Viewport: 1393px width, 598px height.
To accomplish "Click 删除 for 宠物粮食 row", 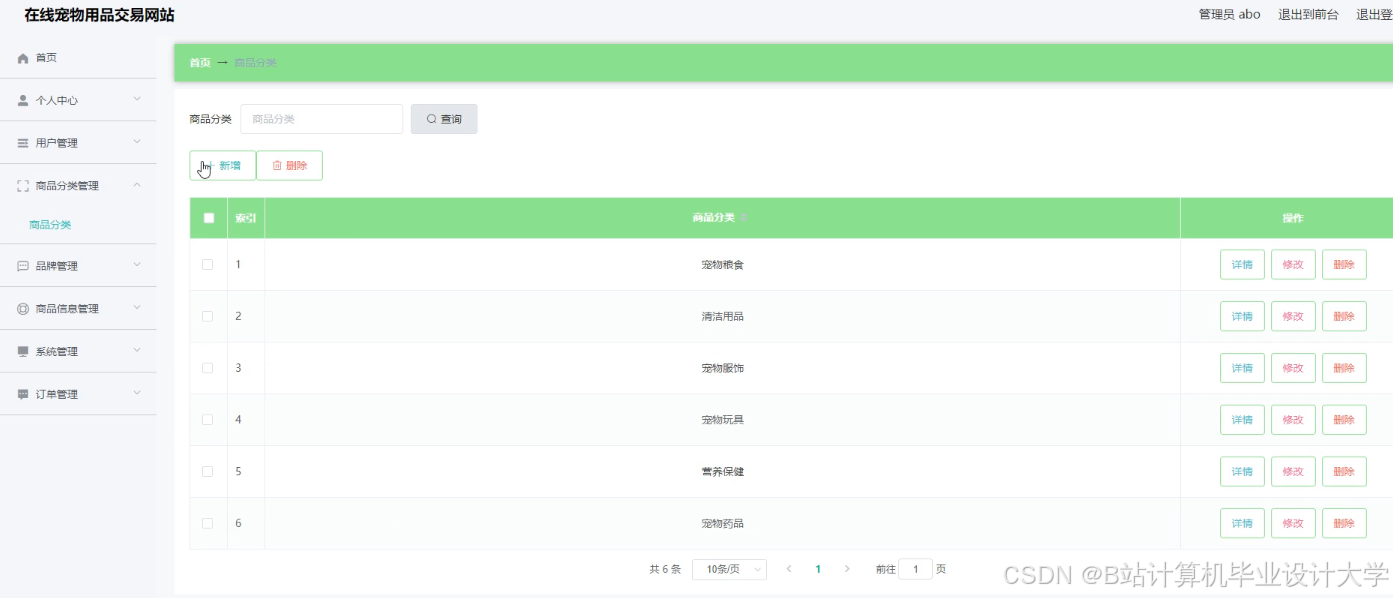I will [x=1344, y=265].
